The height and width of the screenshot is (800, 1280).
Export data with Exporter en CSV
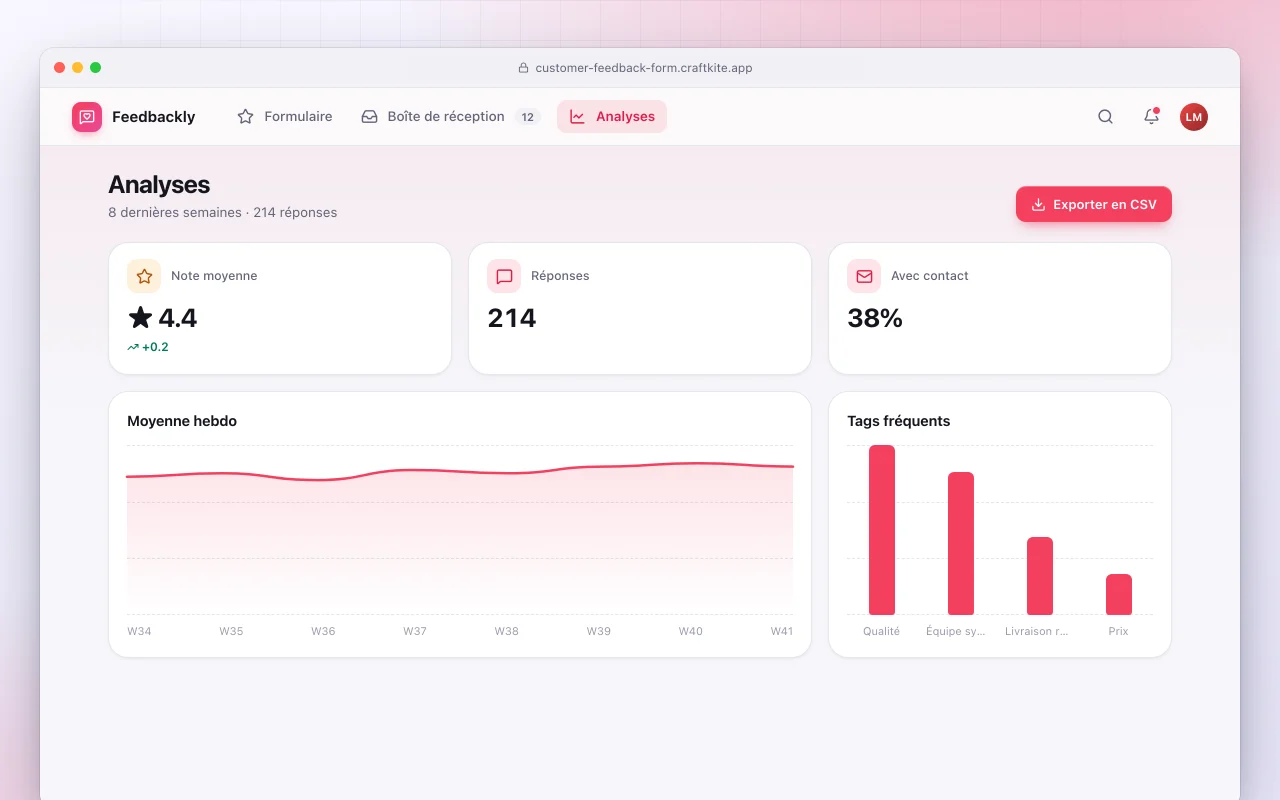(1094, 204)
